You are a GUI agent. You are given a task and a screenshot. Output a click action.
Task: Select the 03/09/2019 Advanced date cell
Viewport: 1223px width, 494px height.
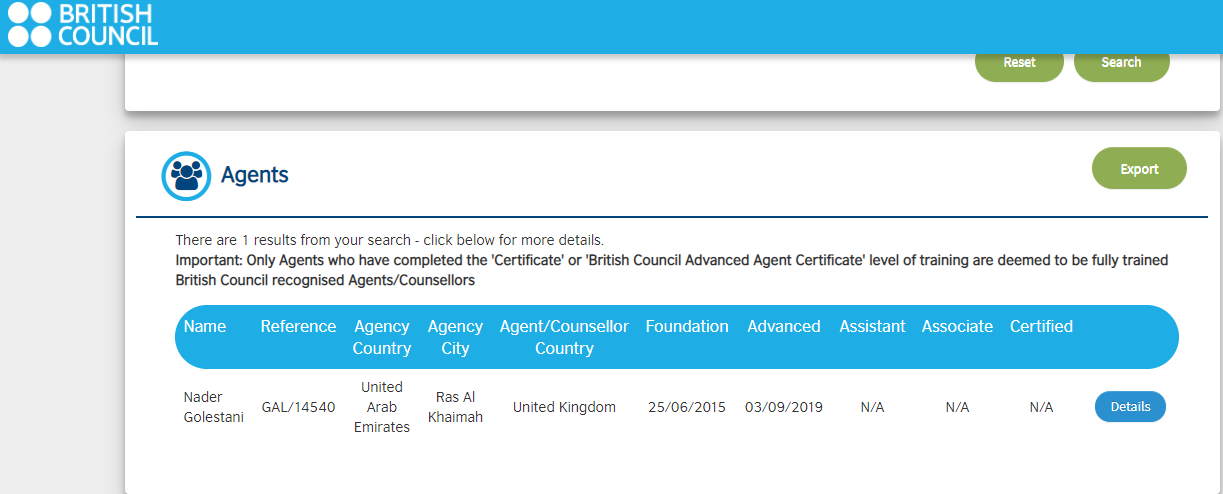point(784,407)
